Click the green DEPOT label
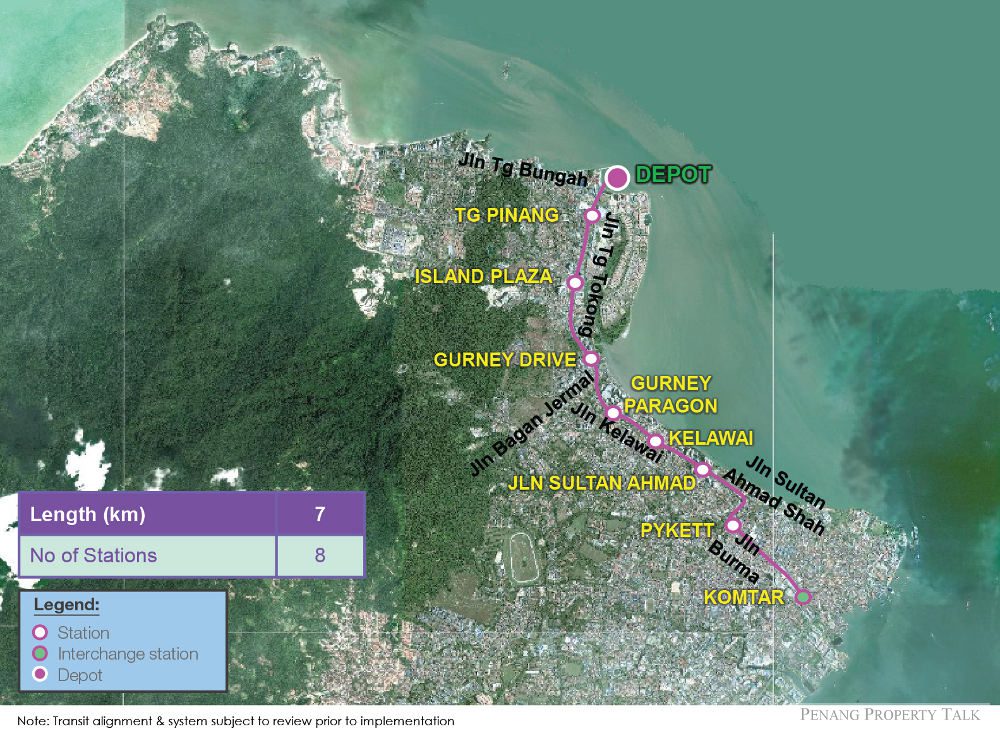The height and width of the screenshot is (736, 1000). 673,175
